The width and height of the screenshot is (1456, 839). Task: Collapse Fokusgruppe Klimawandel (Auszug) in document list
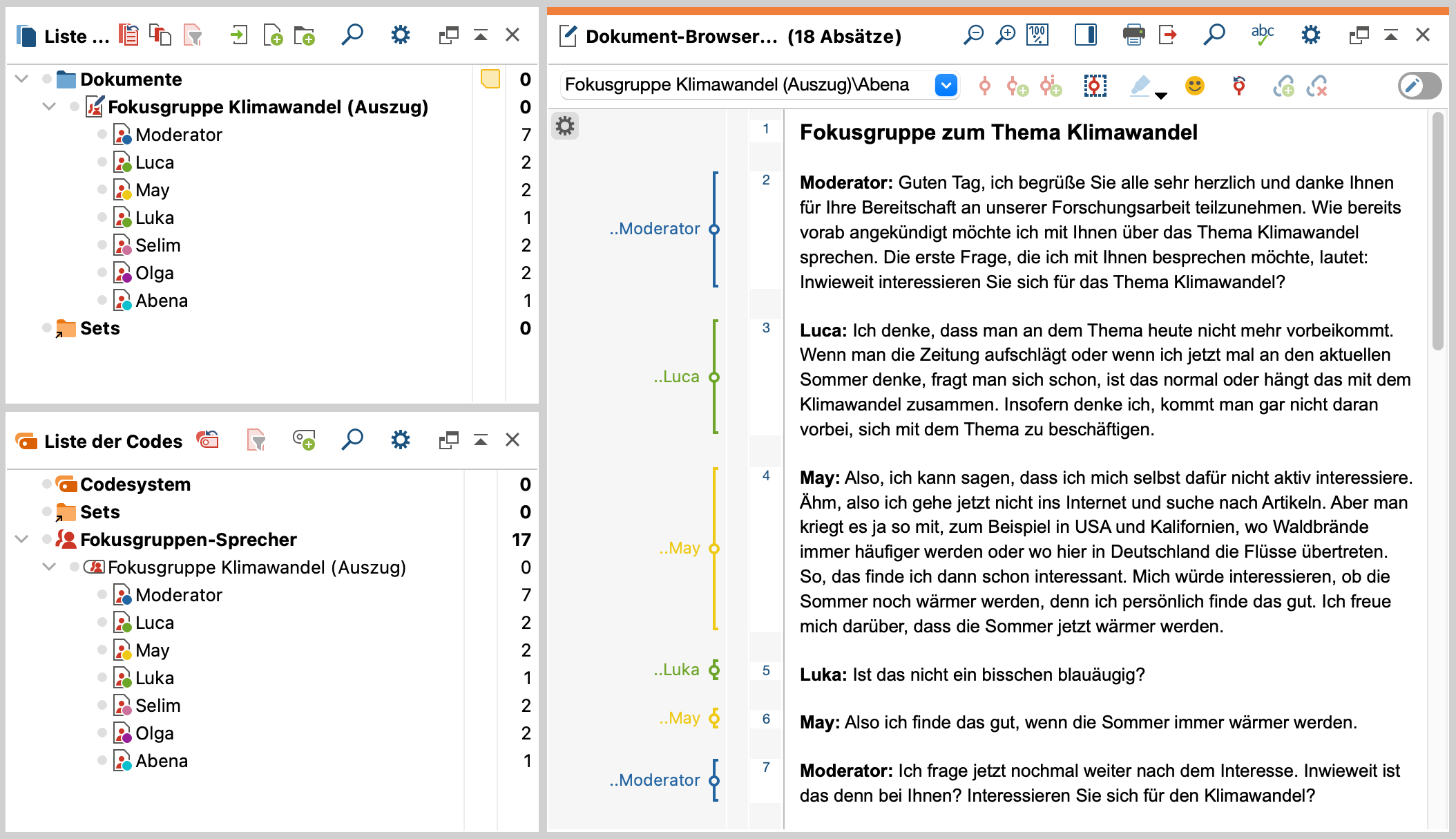tap(49, 107)
